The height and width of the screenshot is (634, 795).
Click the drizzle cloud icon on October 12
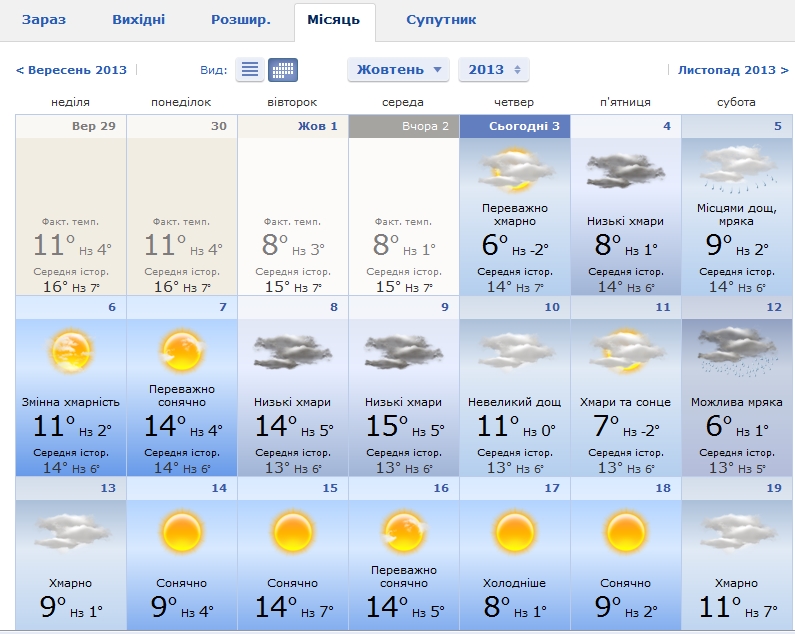point(736,352)
